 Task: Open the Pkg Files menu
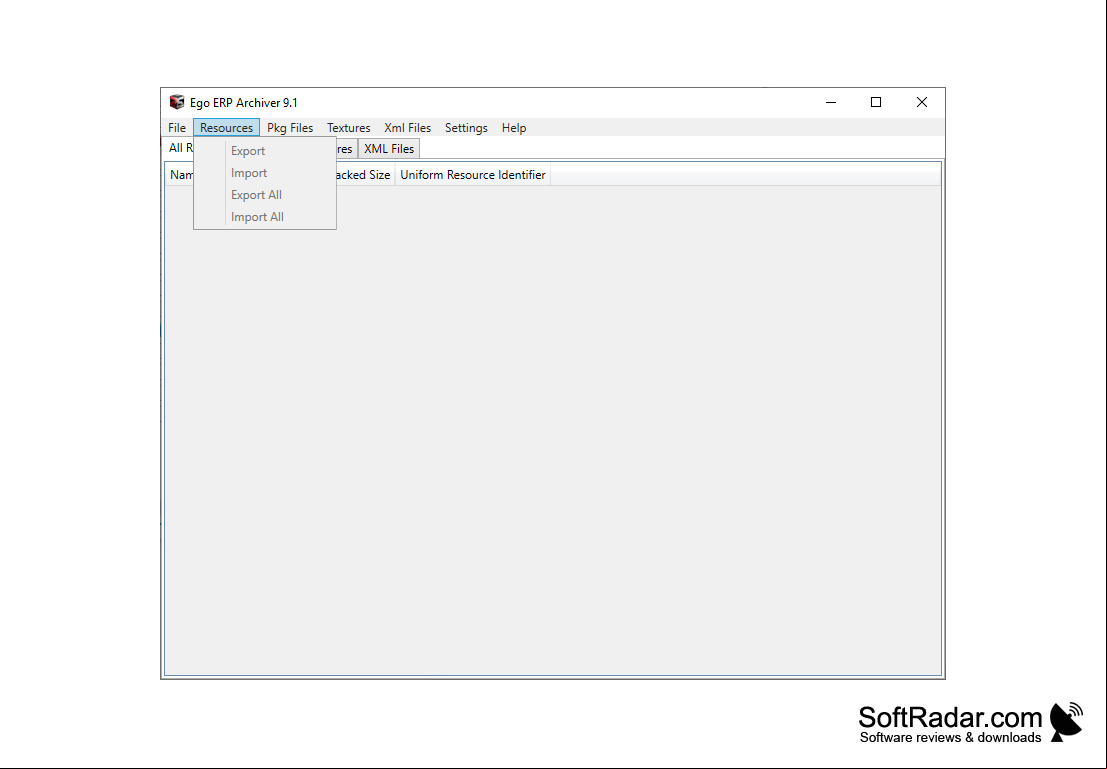(x=289, y=128)
